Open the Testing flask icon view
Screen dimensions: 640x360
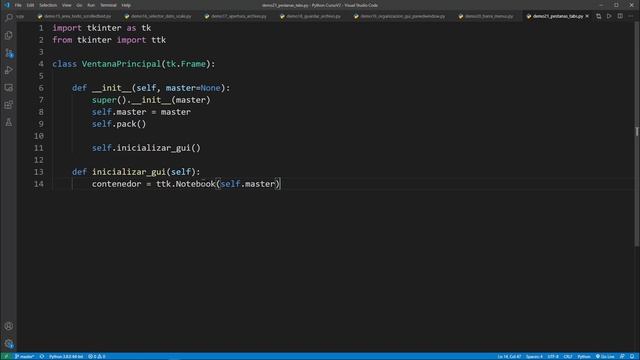click(9, 122)
